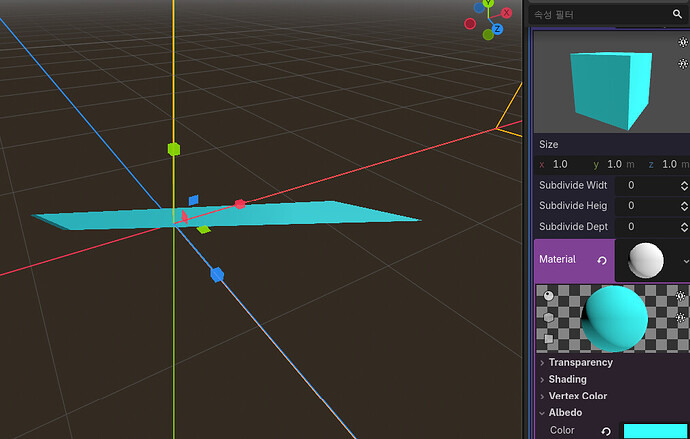Click the Subdivide Depth value field
This screenshot has height=439, width=690.
click(x=647, y=227)
